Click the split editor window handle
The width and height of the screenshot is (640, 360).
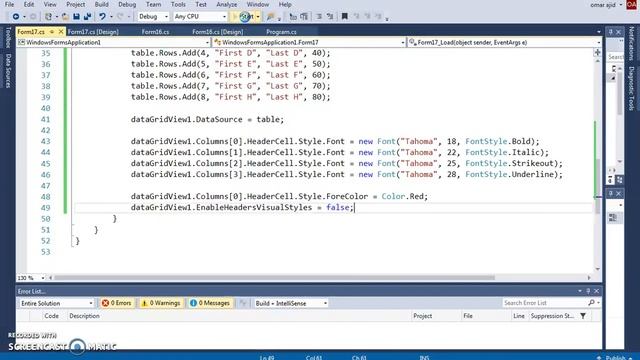(x=598, y=52)
